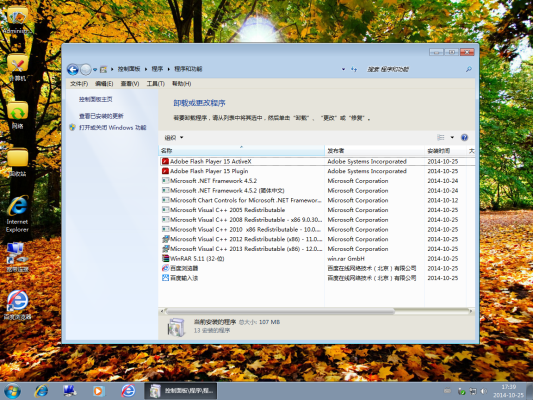The height and width of the screenshot is (400, 533).
Task: Click the Visual C++ 2012 Redistributable icon
Action: [x=165, y=239]
